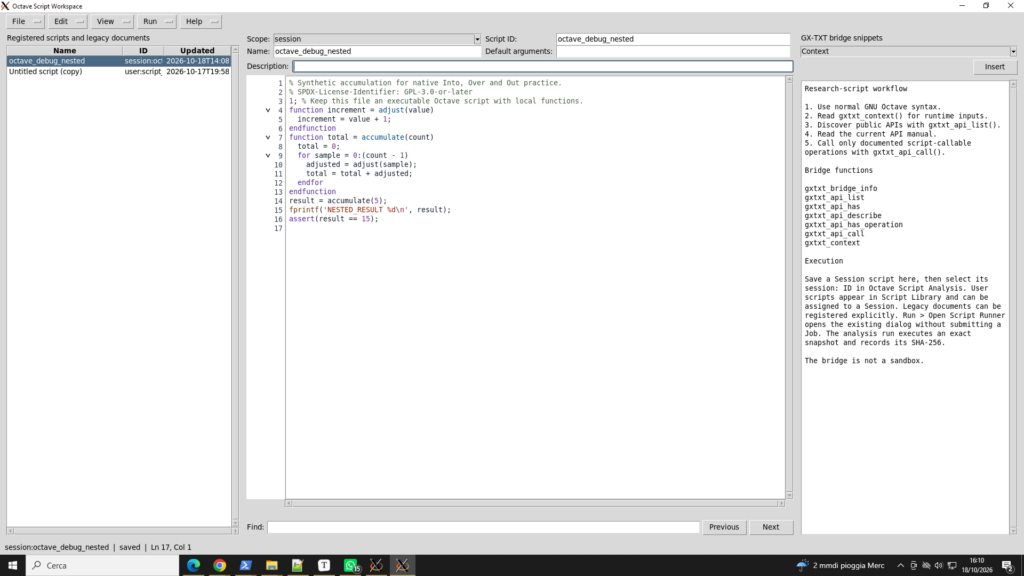Open the Scope session dropdown
The height and width of the screenshot is (576, 1024).
(377, 39)
